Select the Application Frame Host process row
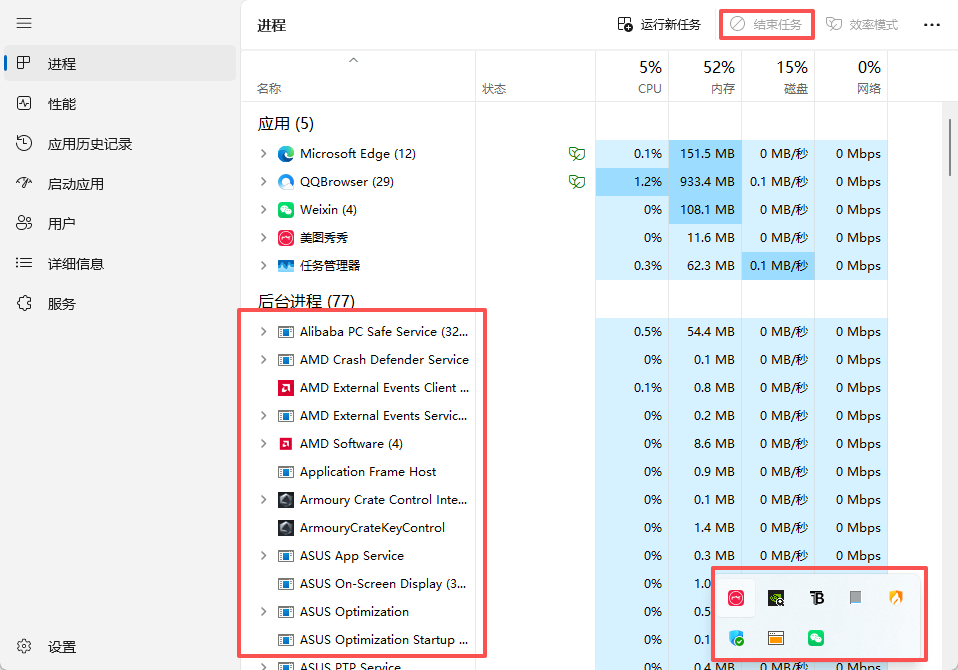This screenshot has height=670, width=958. [x=368, y=472]
